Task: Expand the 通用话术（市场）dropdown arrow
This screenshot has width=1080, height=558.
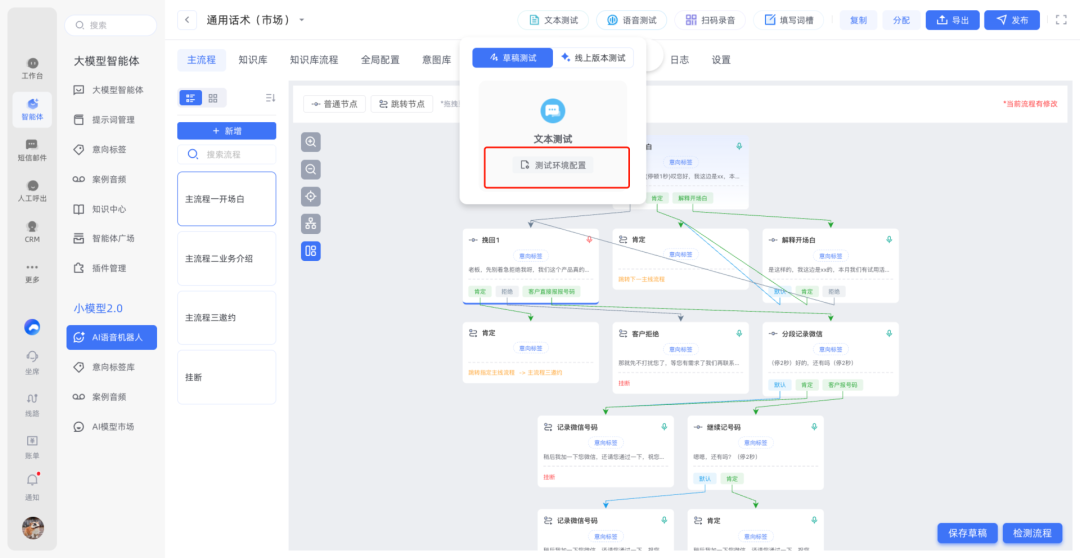Action: (302, 20)
